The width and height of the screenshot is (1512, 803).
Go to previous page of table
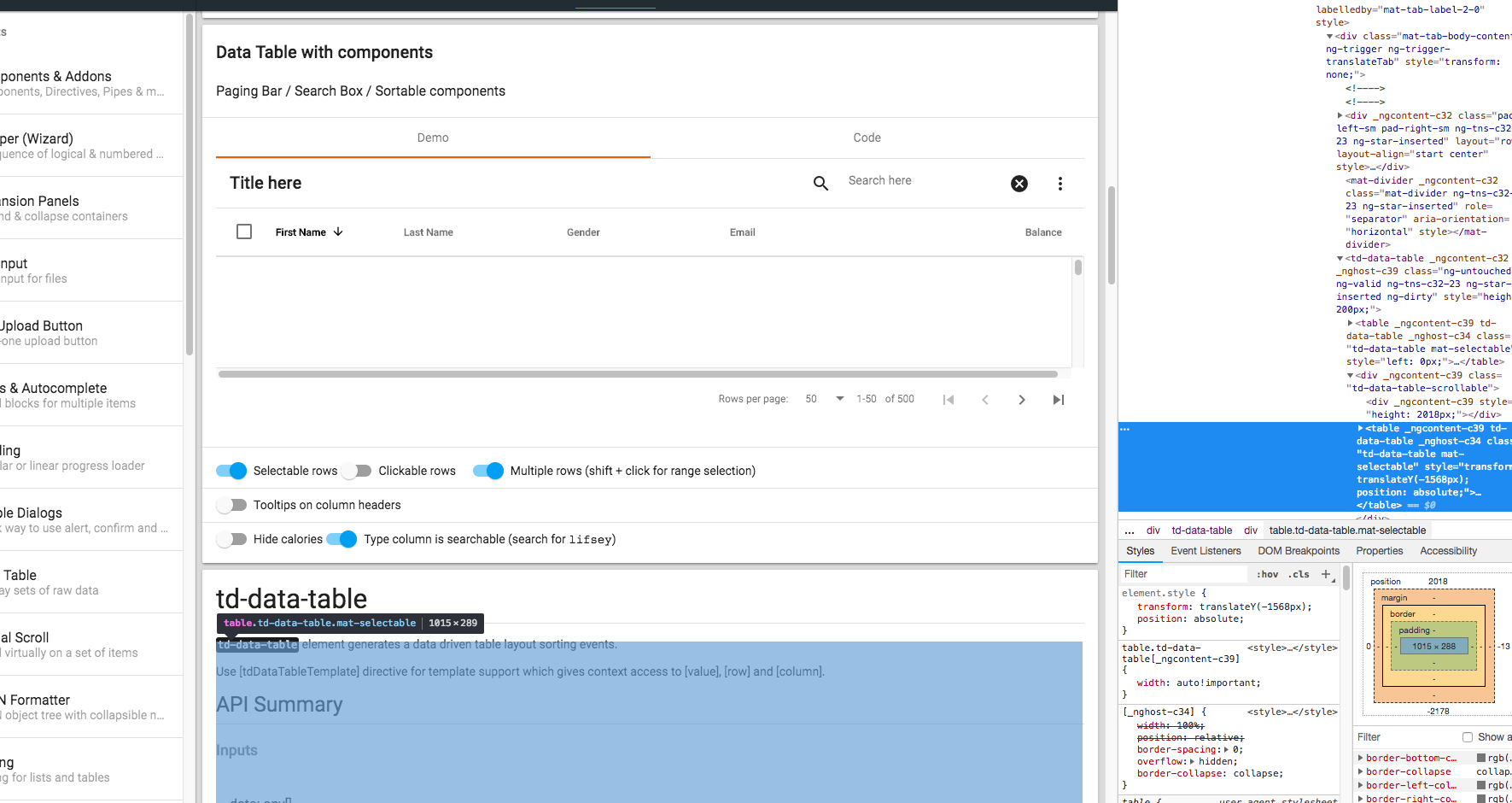pos(985,400)
